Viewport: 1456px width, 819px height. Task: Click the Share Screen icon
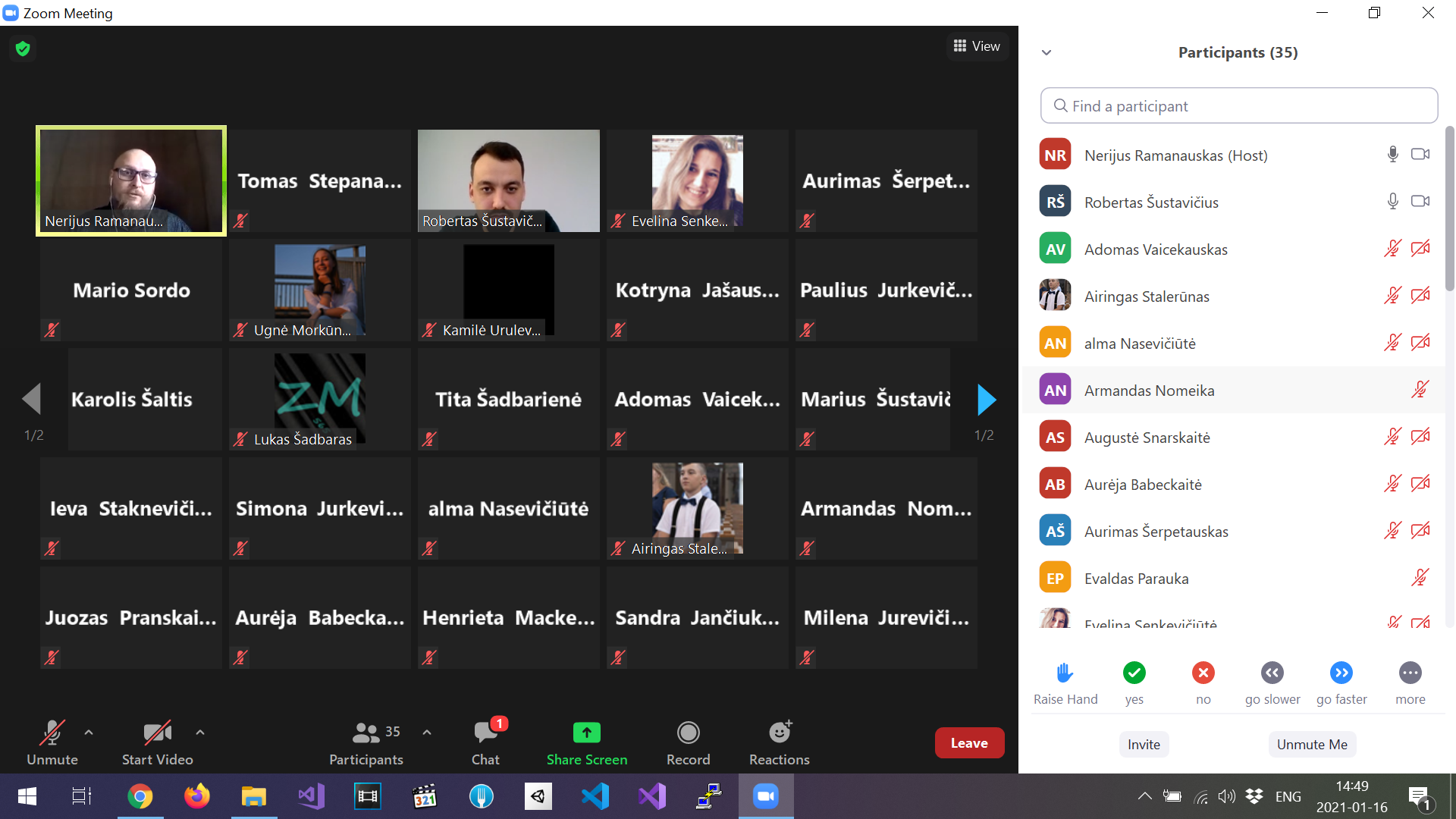pos(586,733)
